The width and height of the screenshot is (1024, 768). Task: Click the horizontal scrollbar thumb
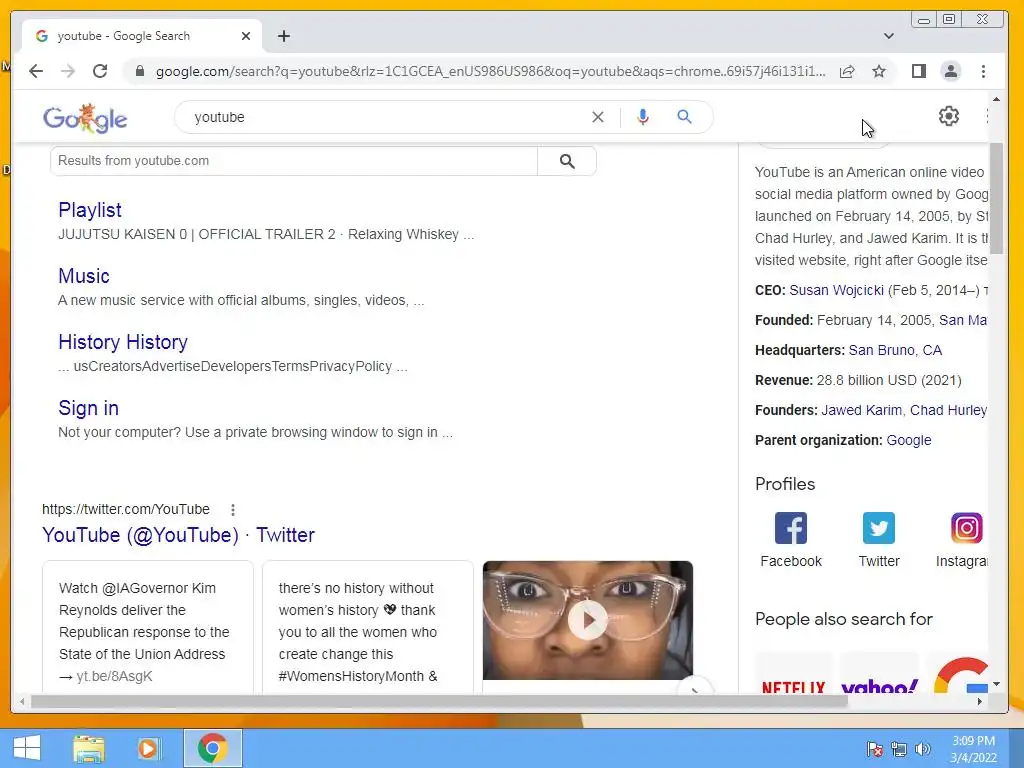(439, 701)
